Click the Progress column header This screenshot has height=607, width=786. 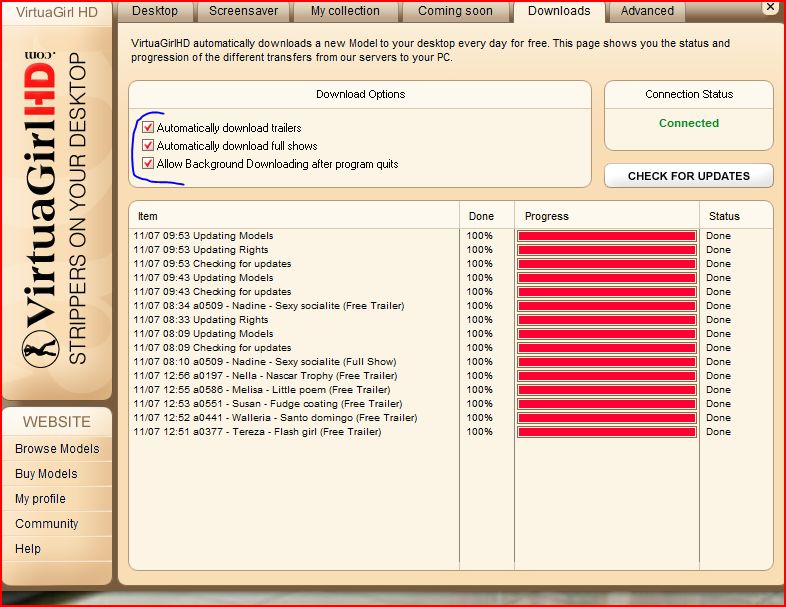(546, 217)
